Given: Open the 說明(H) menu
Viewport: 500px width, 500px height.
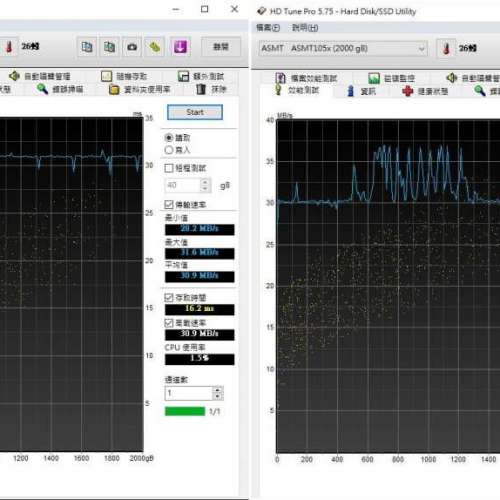Looking at the screenshot, I should click(x=305, y=28).
